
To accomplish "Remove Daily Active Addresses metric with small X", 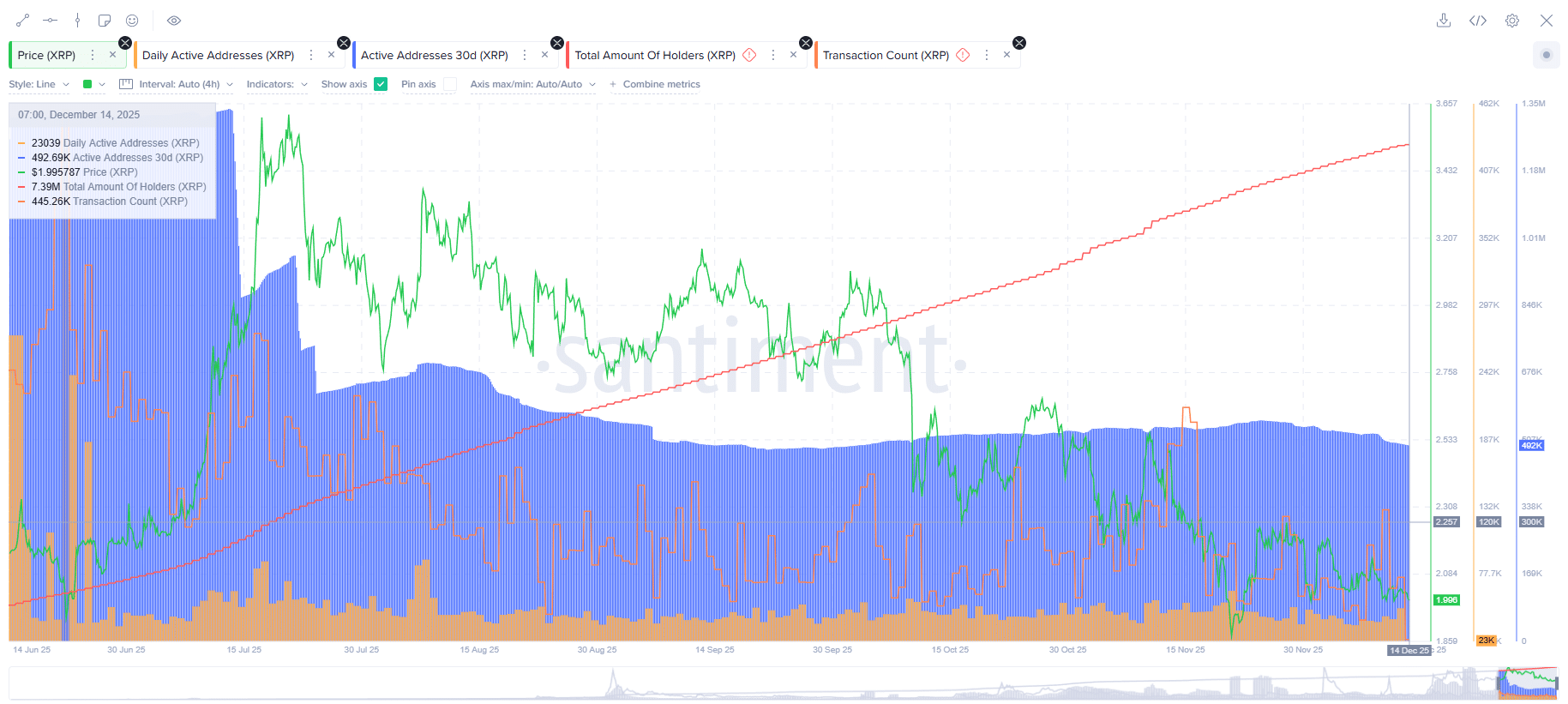I will pos(331,55).
